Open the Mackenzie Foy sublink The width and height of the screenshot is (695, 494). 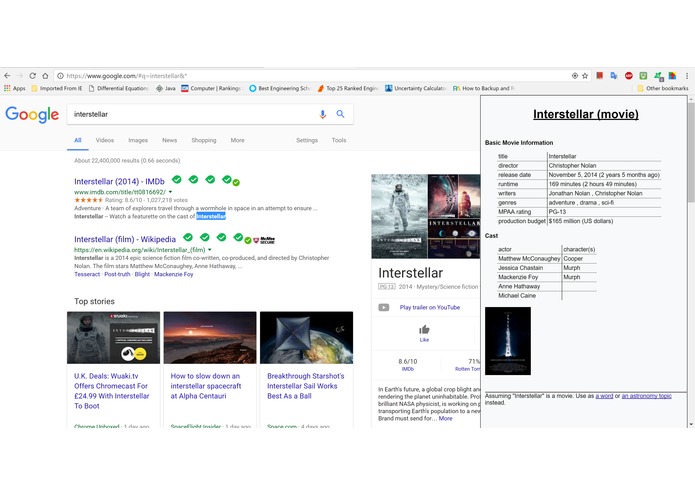click(x=173, y=274)
